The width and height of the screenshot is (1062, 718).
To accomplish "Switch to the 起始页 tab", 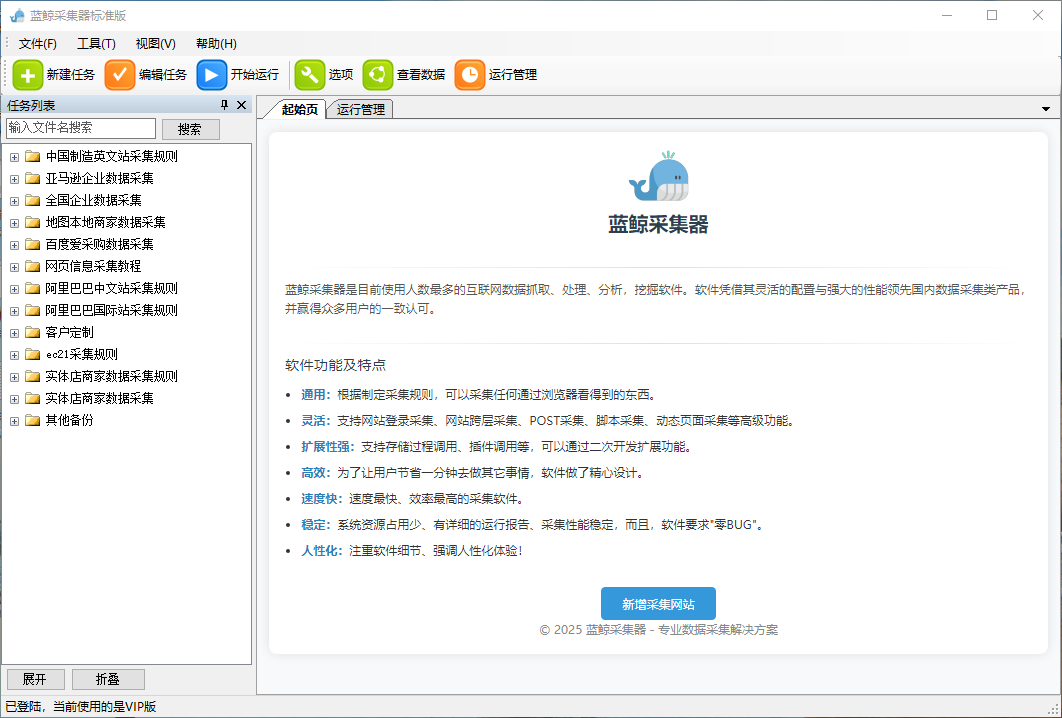I will (x=299, y=109).
